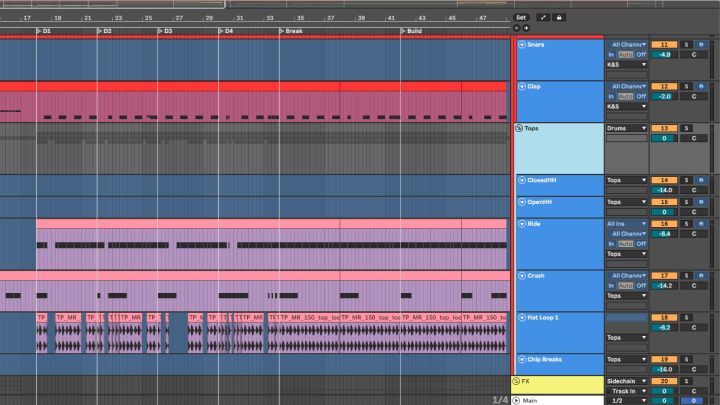This screenshot has height=405, width=720.
Task: Toggle Tops group activator 13
Action: tap(664, 128)
